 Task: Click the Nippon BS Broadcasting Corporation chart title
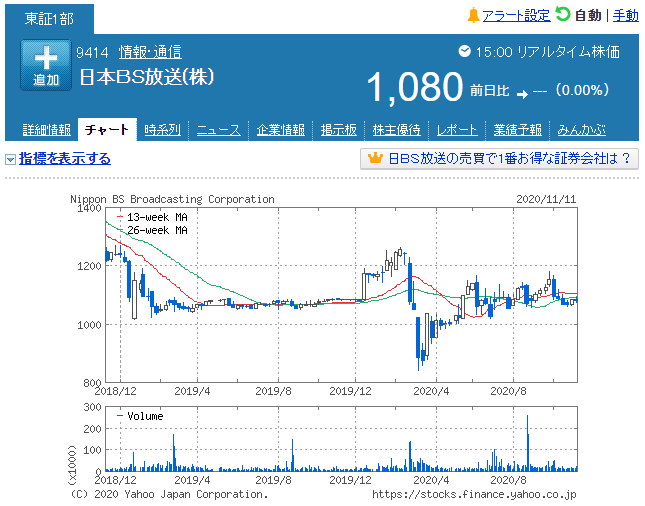click(172, 199)
